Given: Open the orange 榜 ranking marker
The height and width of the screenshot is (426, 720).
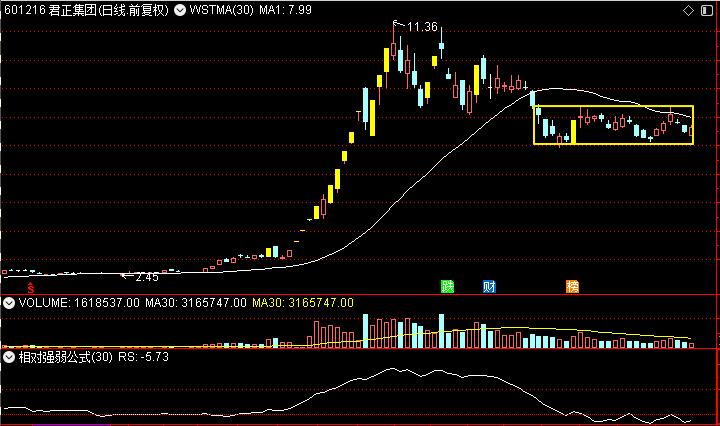Looking at the screenshot, I should click(x=572, y=286).
